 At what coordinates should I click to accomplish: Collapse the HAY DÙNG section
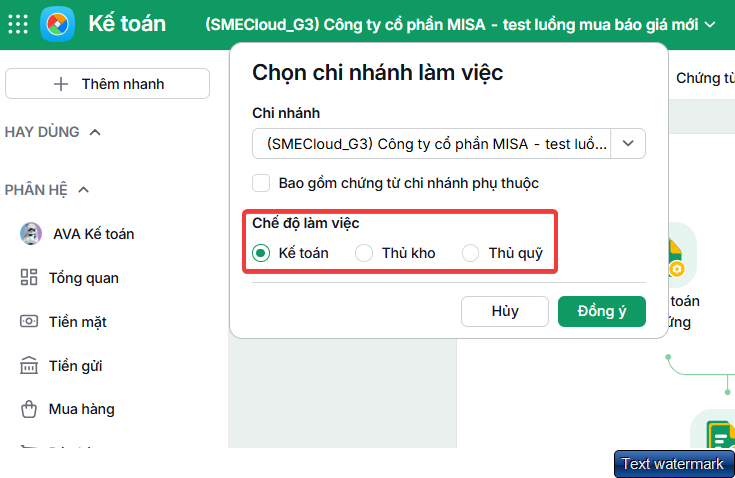tap(95, 132)
